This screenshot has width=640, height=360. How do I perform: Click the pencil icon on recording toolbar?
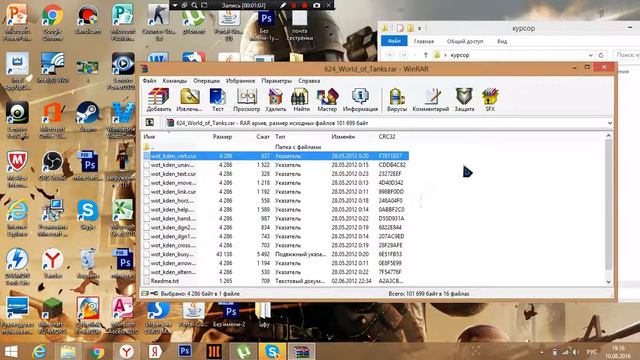pos(283,5)
